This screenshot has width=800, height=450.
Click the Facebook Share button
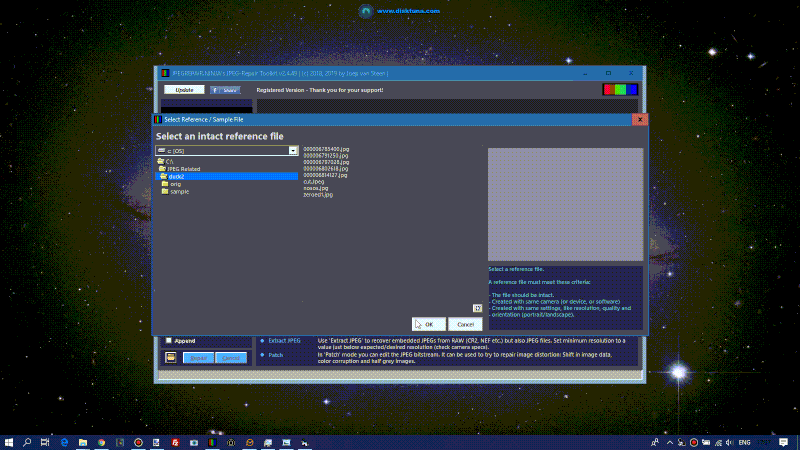(x=225, y=90)
